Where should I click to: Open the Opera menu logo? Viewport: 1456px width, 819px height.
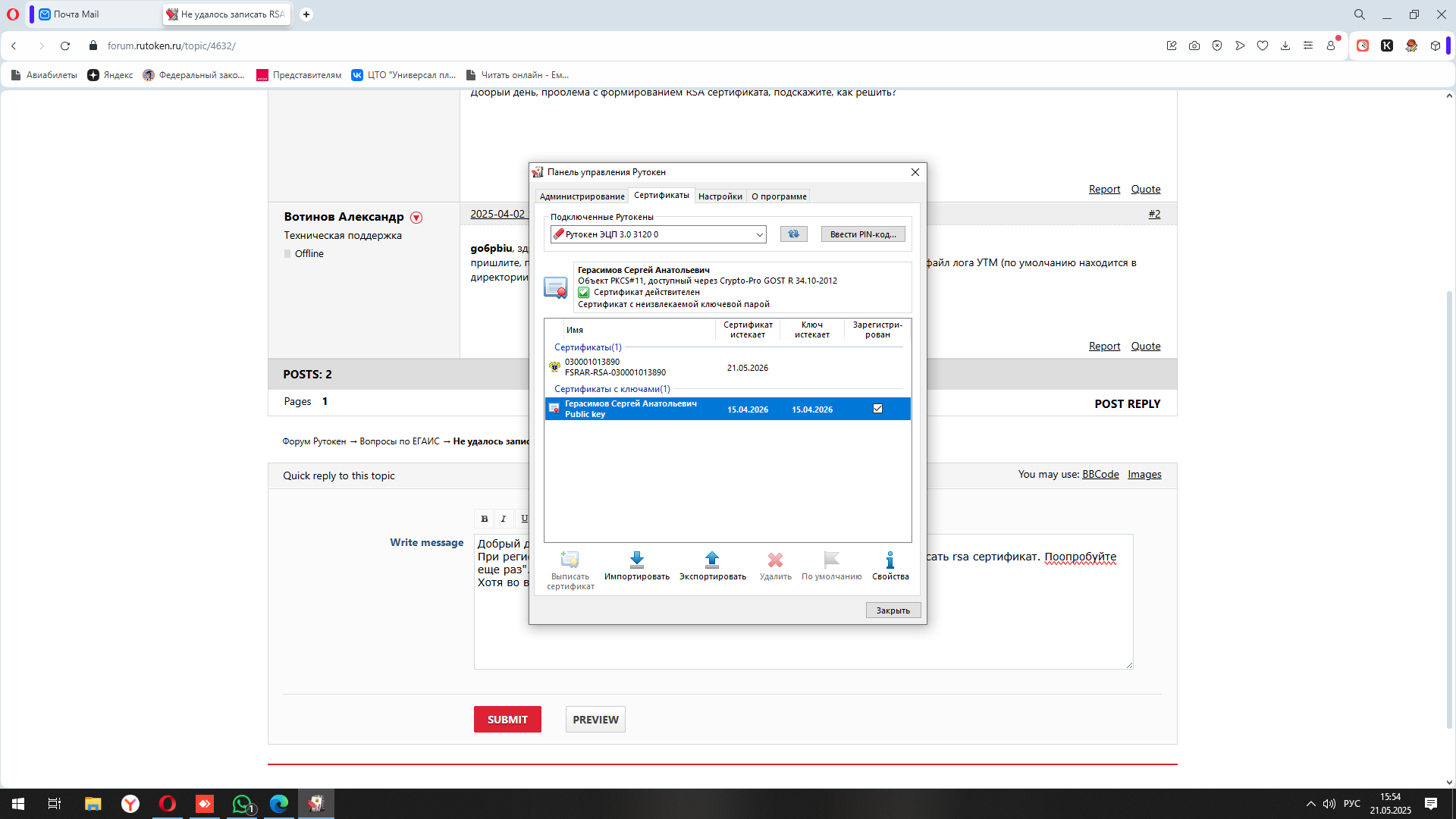(13, 14)
